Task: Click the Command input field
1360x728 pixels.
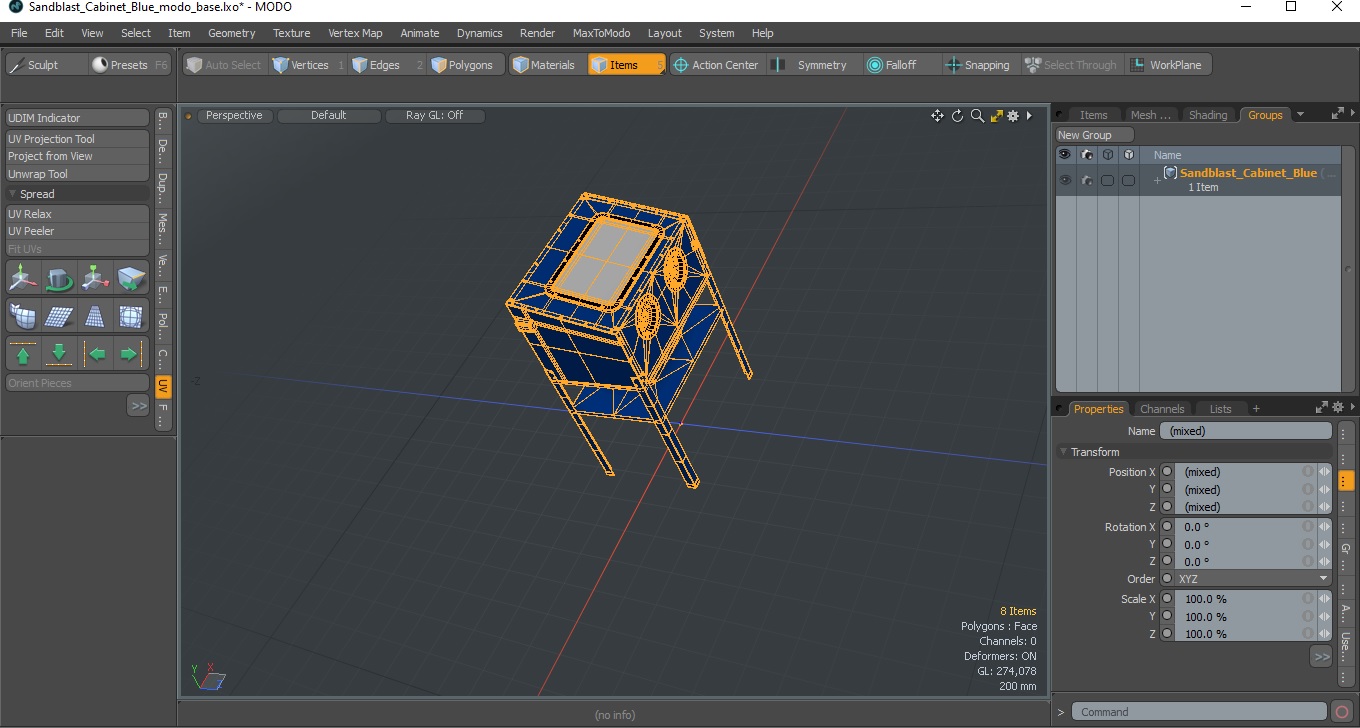Action: coord(1200,712)
